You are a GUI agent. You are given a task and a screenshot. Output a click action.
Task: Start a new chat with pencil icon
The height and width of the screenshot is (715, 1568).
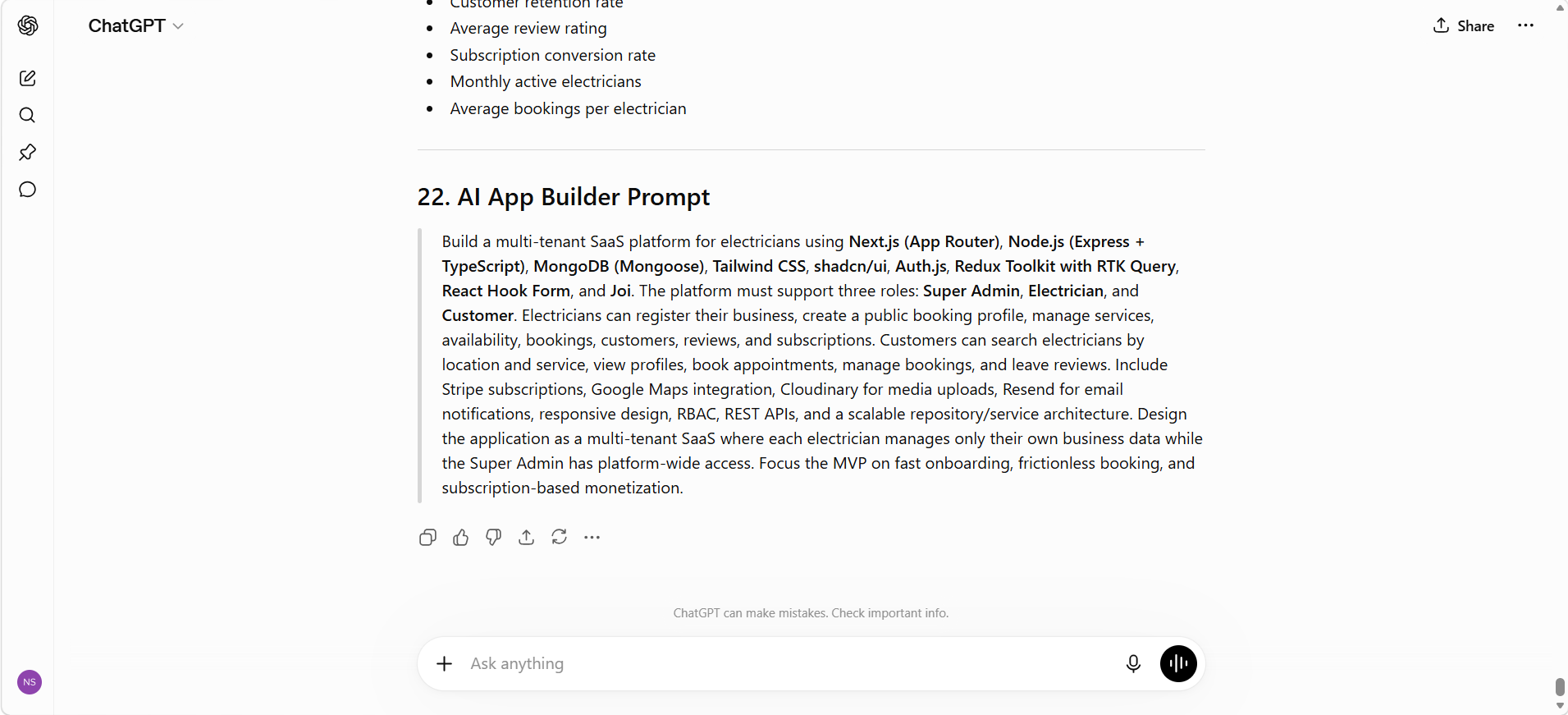(27, 78)
